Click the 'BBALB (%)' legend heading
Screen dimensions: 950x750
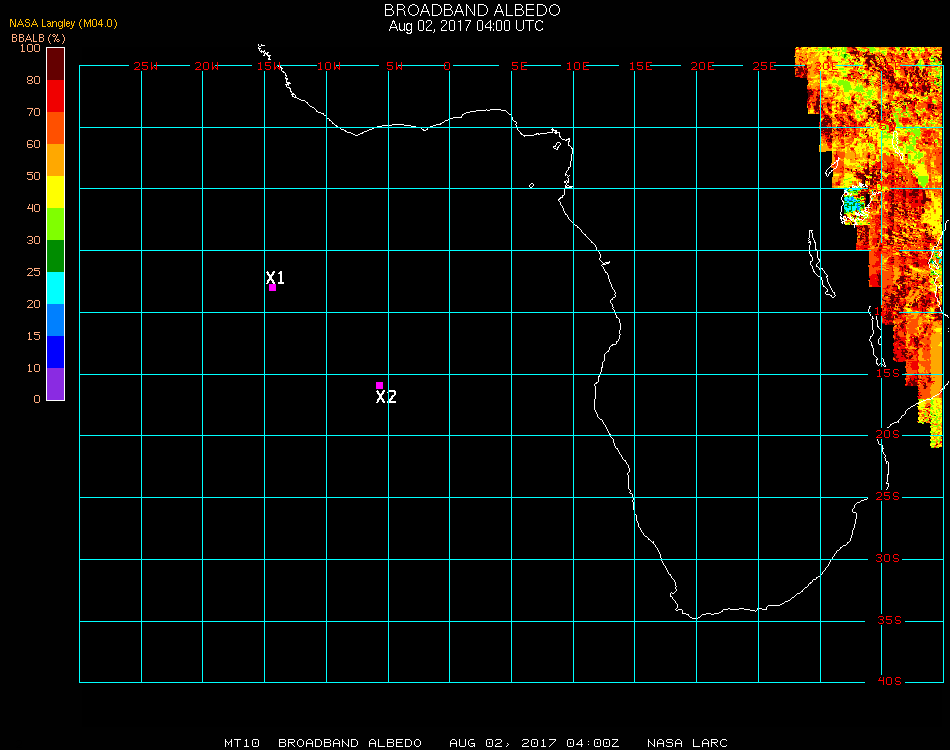[38, 38]
